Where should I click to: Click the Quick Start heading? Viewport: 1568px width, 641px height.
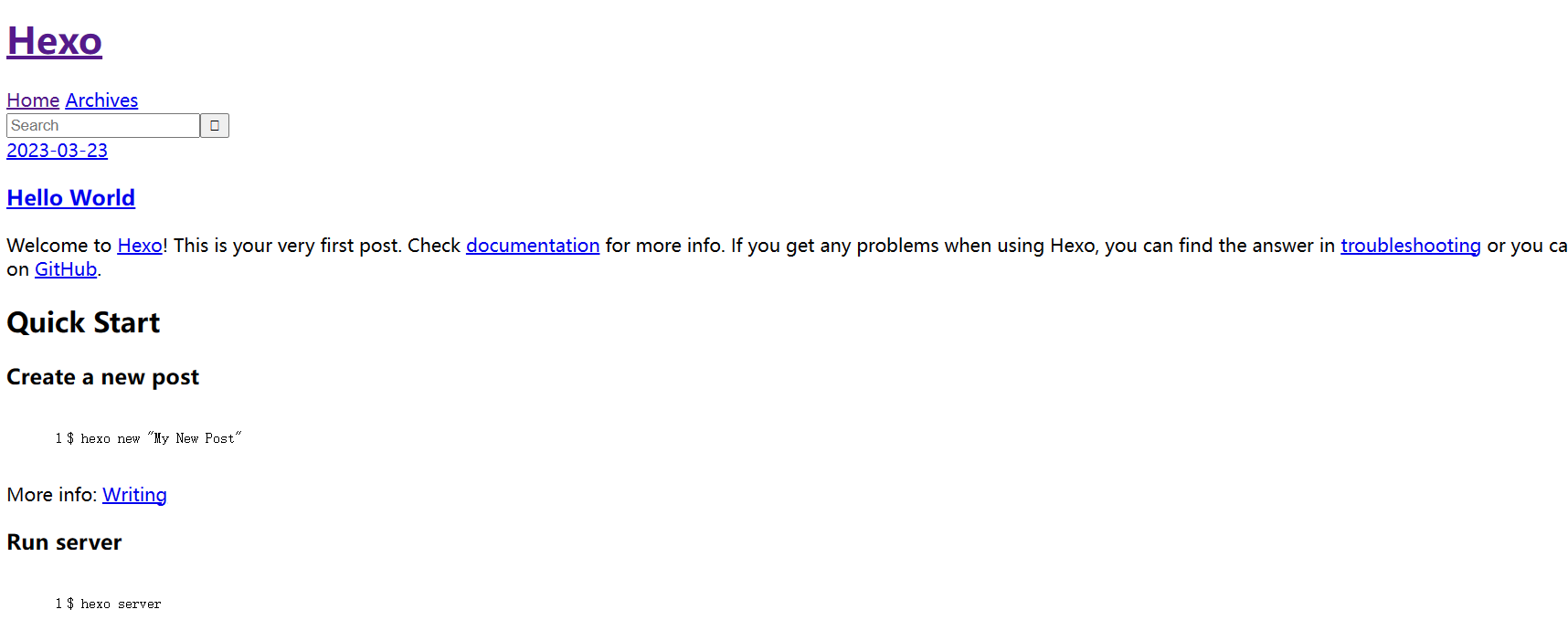[83, 322]
